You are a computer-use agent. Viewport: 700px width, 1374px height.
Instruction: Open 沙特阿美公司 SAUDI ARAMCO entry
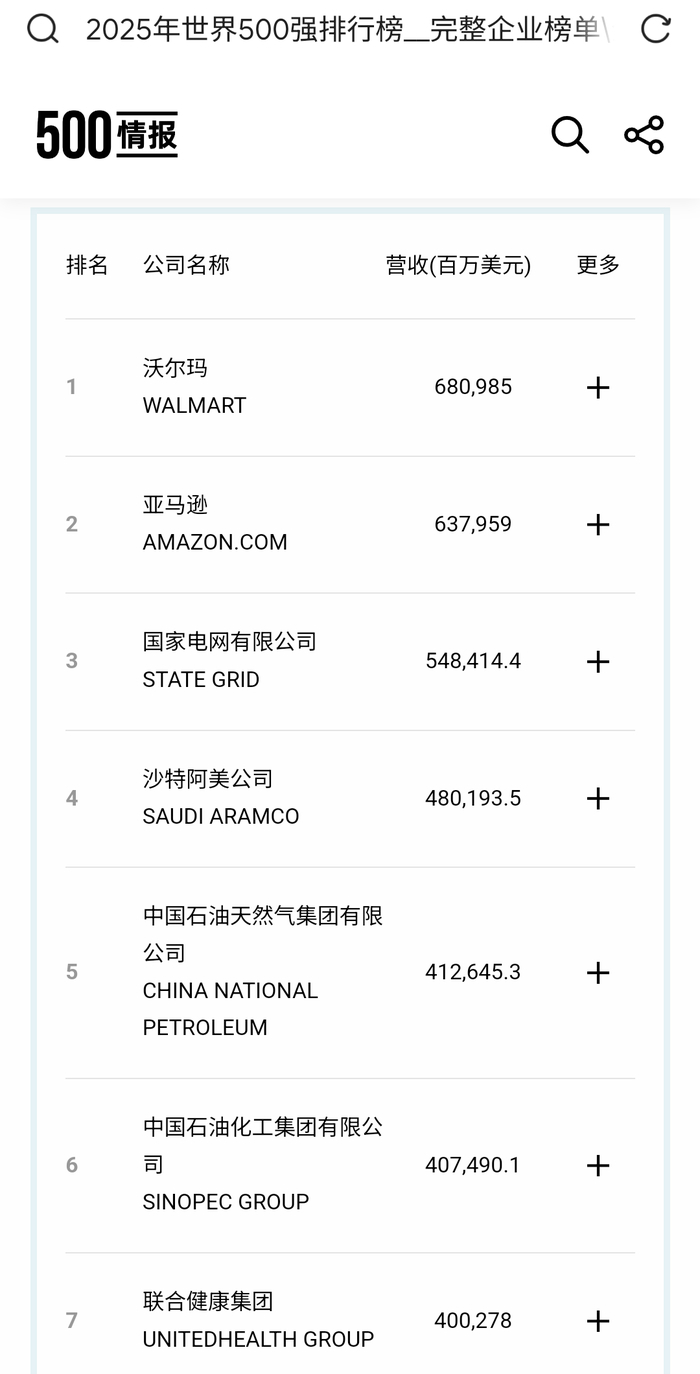click(221, 798)
